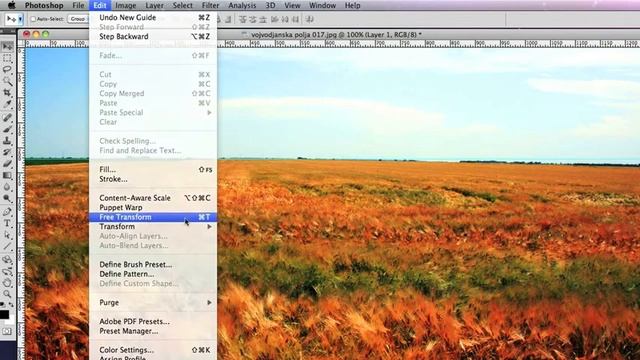640x360 pixels.
Task: Select the Blur tool
Action: coord(7,187)
